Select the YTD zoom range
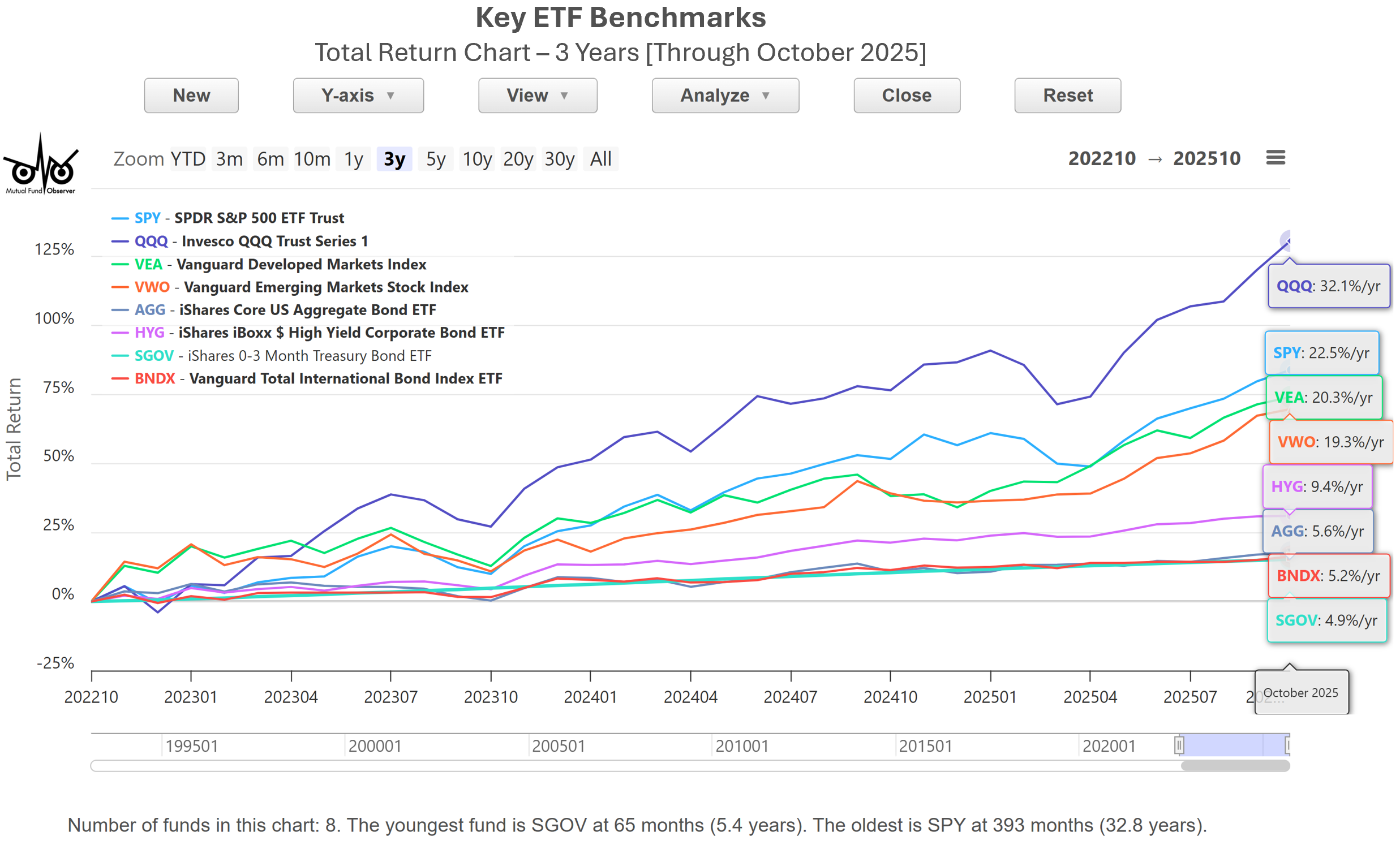Viewport: 1400px width, 845px height. (188, 159)
